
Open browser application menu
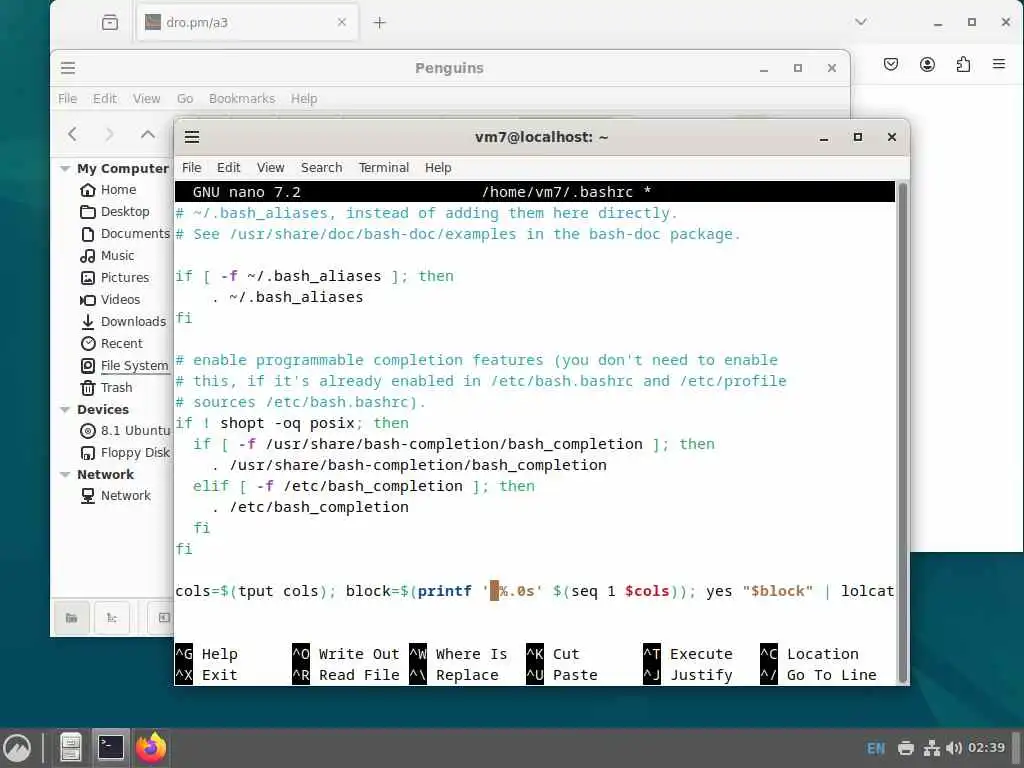point(999,64)
